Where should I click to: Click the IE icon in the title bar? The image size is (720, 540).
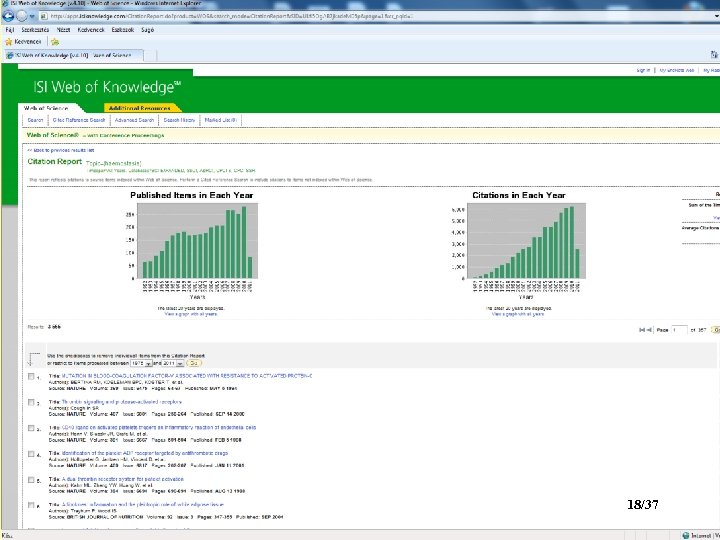[5, 3]
